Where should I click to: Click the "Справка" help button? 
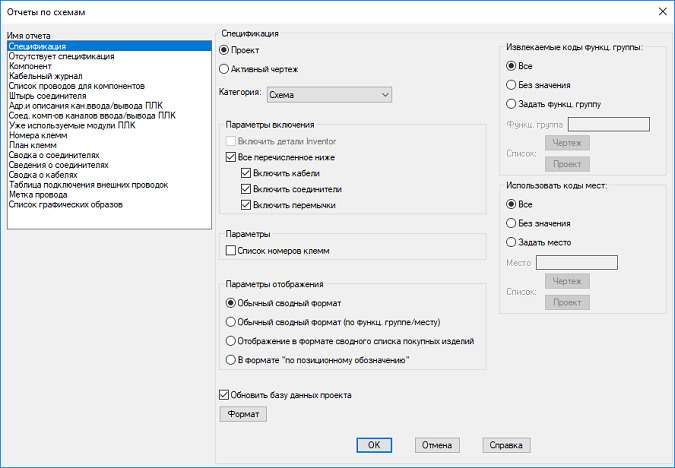tap(506, 445)
